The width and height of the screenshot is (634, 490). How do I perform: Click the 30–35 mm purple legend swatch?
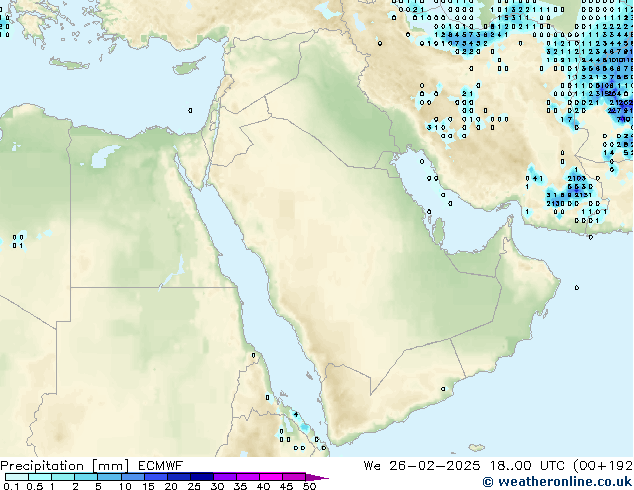pos(225,477)
